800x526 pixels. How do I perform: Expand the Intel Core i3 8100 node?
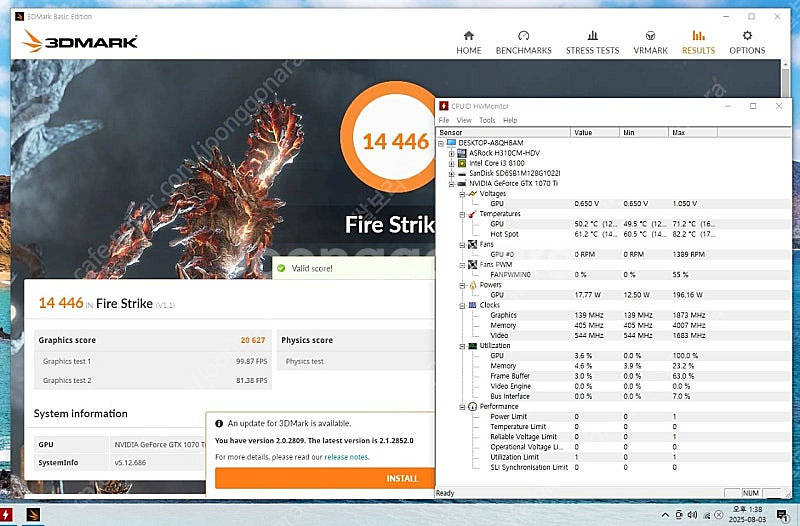pos(451,163)
